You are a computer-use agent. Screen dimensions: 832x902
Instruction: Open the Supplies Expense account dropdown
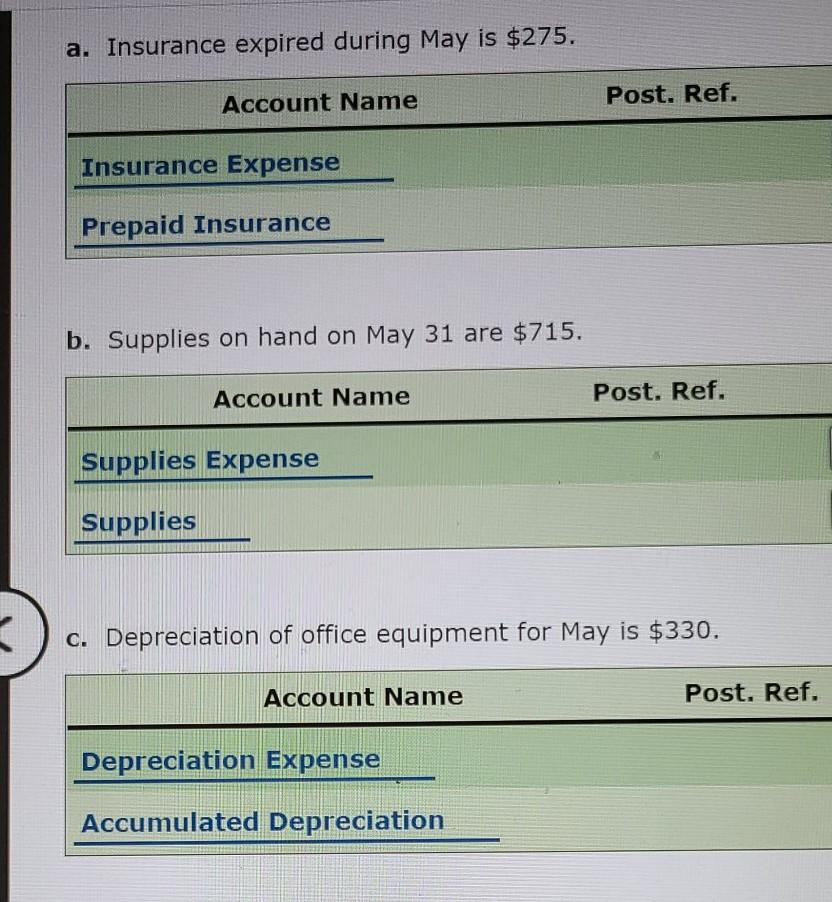click(223, 463)
